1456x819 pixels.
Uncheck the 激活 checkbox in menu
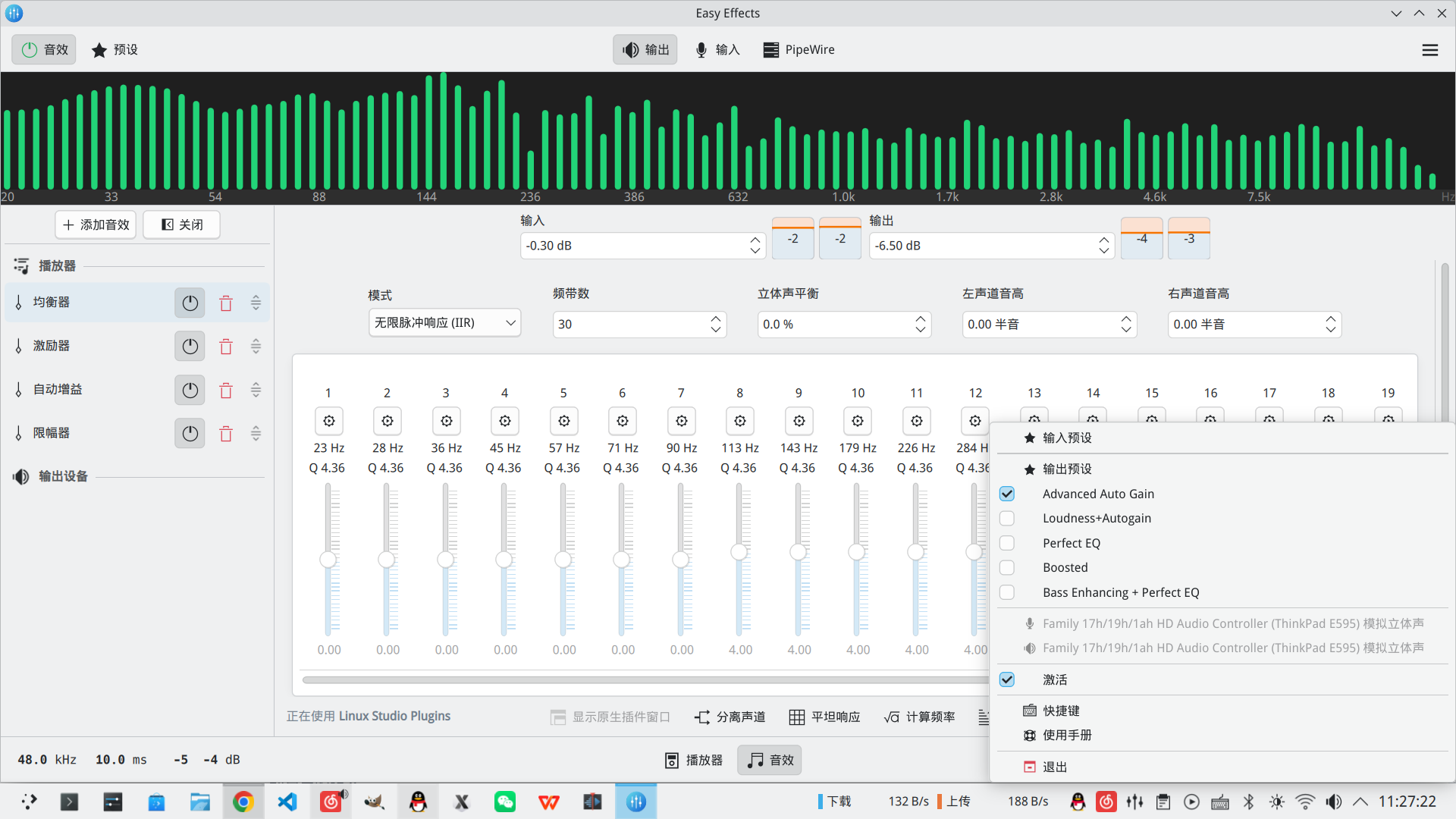[x=1007, y=679]
